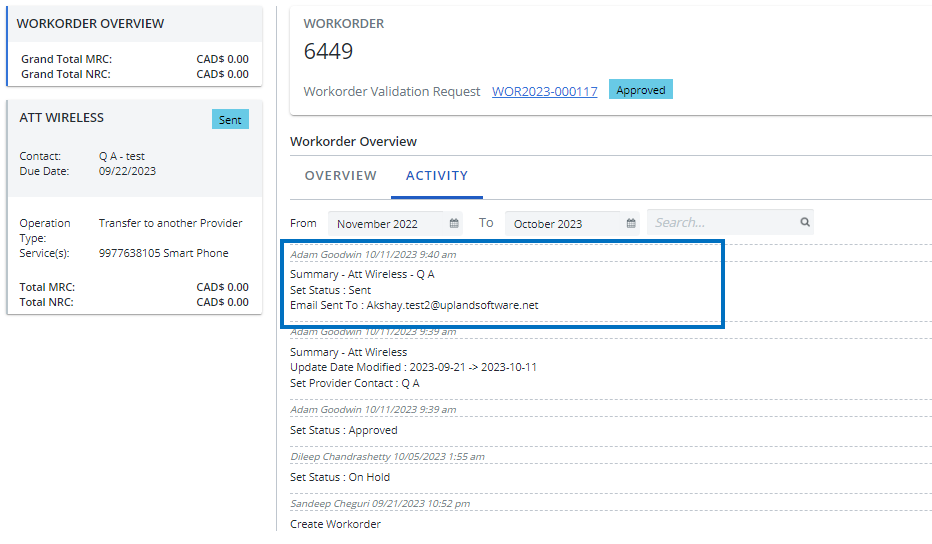Focus the activity Search input field

tap(722, 223)
